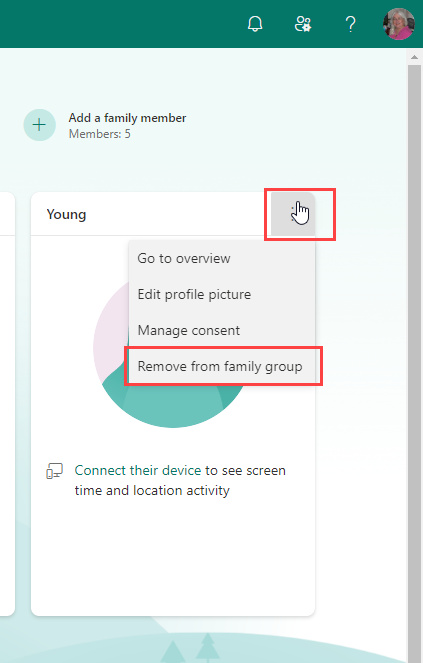Click the Young member name heading

pyautogui.click(x=66, y=214)
